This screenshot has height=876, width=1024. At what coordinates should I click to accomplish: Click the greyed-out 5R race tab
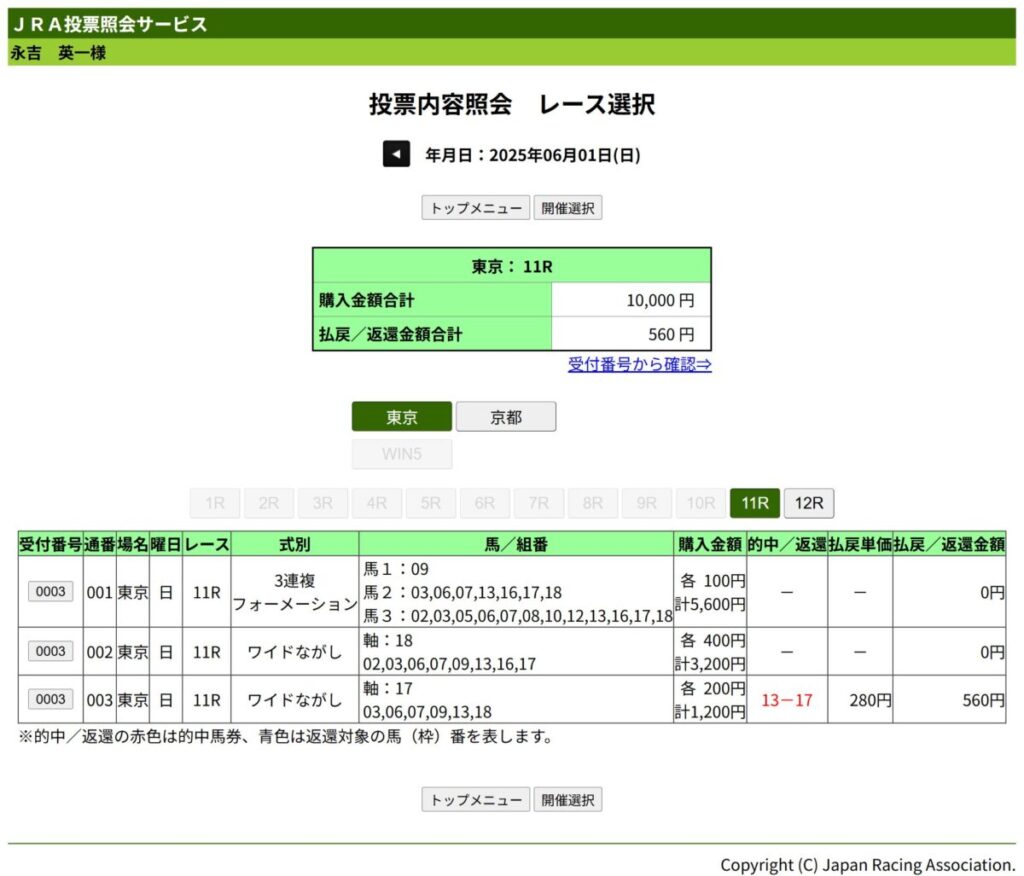pos(431,503)
